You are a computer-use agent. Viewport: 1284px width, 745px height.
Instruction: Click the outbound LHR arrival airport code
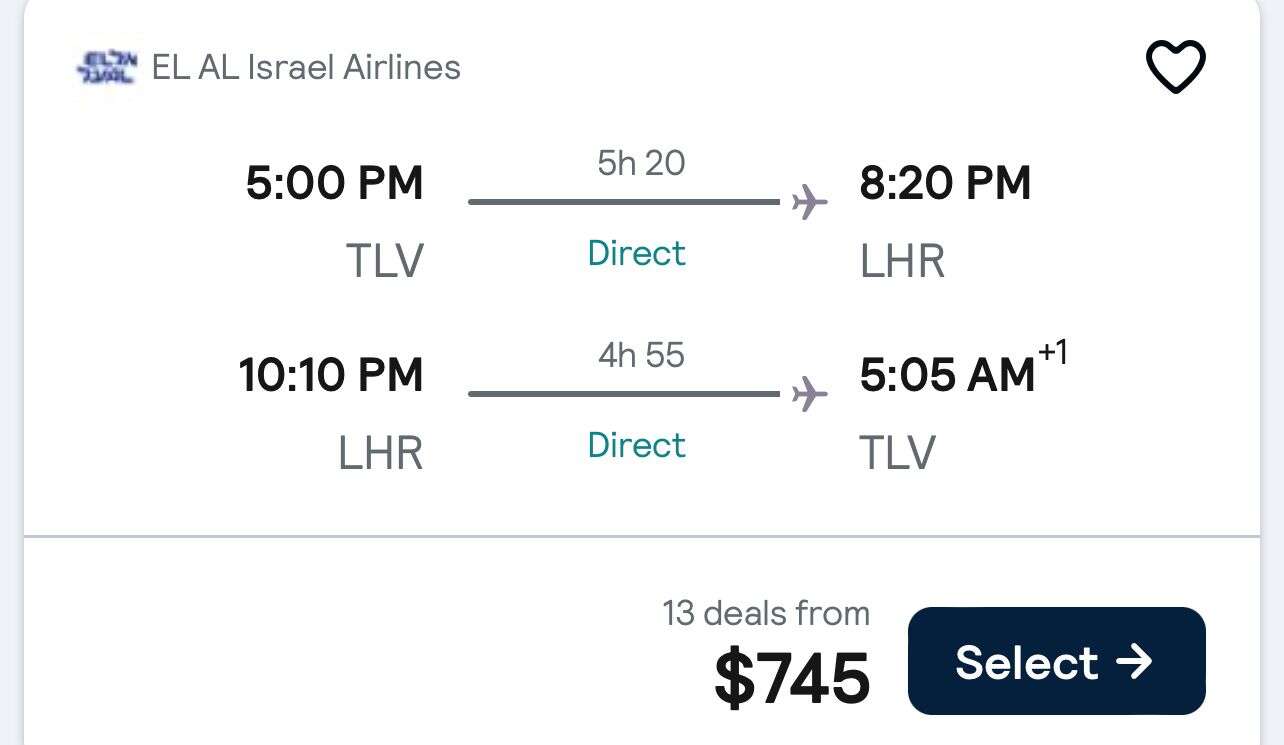click(x=902, y=261)
